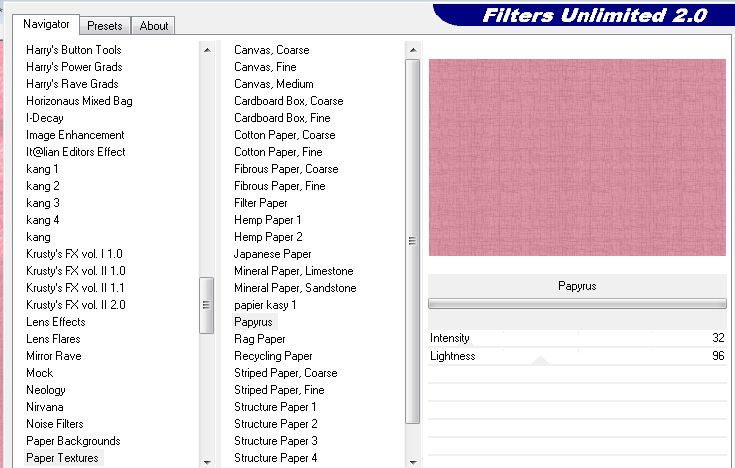Select Paper Backgrounds category
The height and width of the screenshot is (468, 735).
(x=73, y=441)
